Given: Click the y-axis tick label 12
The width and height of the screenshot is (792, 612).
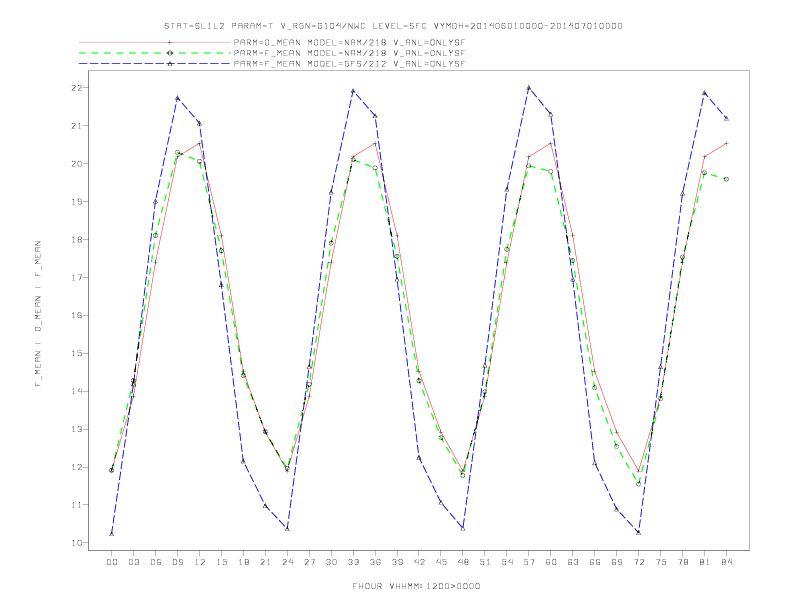Looking at the screenshot, I should (x=77, y=467).
